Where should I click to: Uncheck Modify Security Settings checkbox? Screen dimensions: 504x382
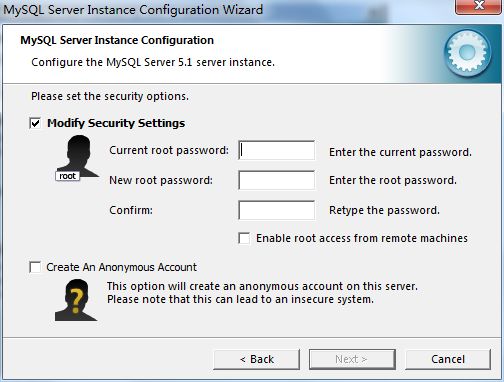[35, 123]
